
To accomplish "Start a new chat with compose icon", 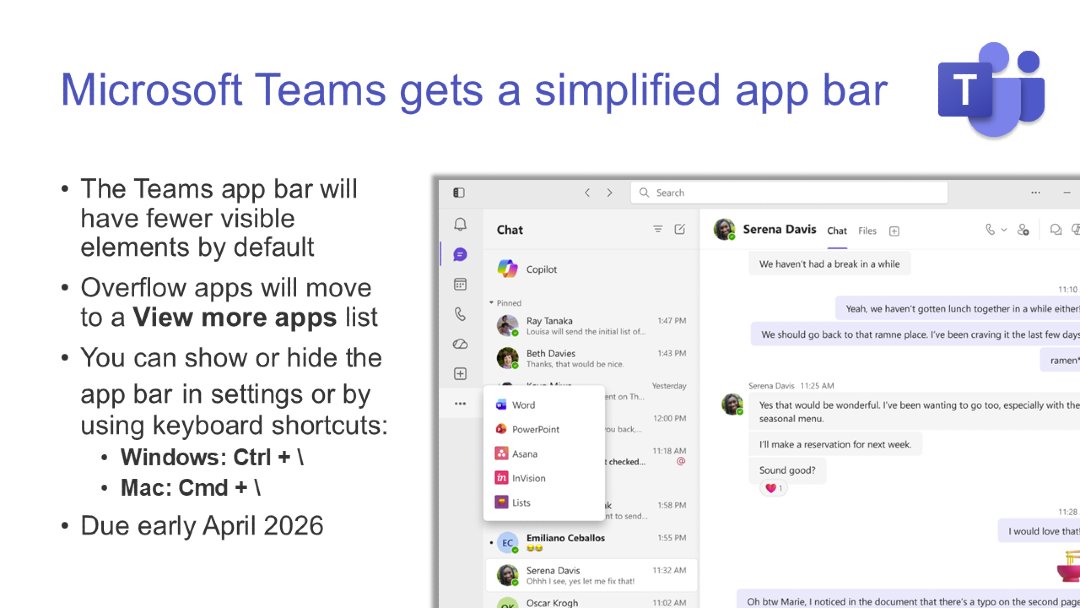I will click(680, 229).
